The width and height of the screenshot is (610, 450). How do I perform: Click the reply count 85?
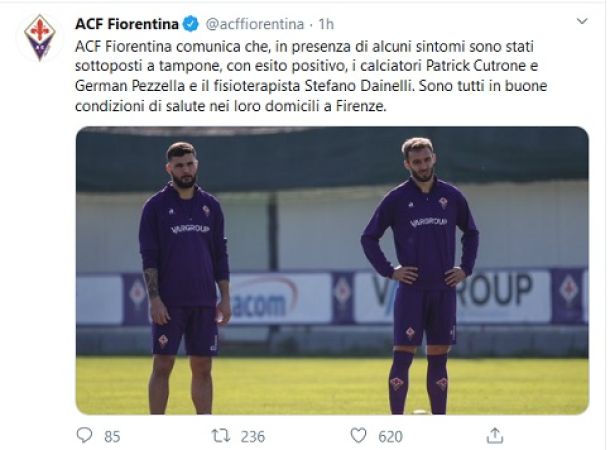[111, 436]
